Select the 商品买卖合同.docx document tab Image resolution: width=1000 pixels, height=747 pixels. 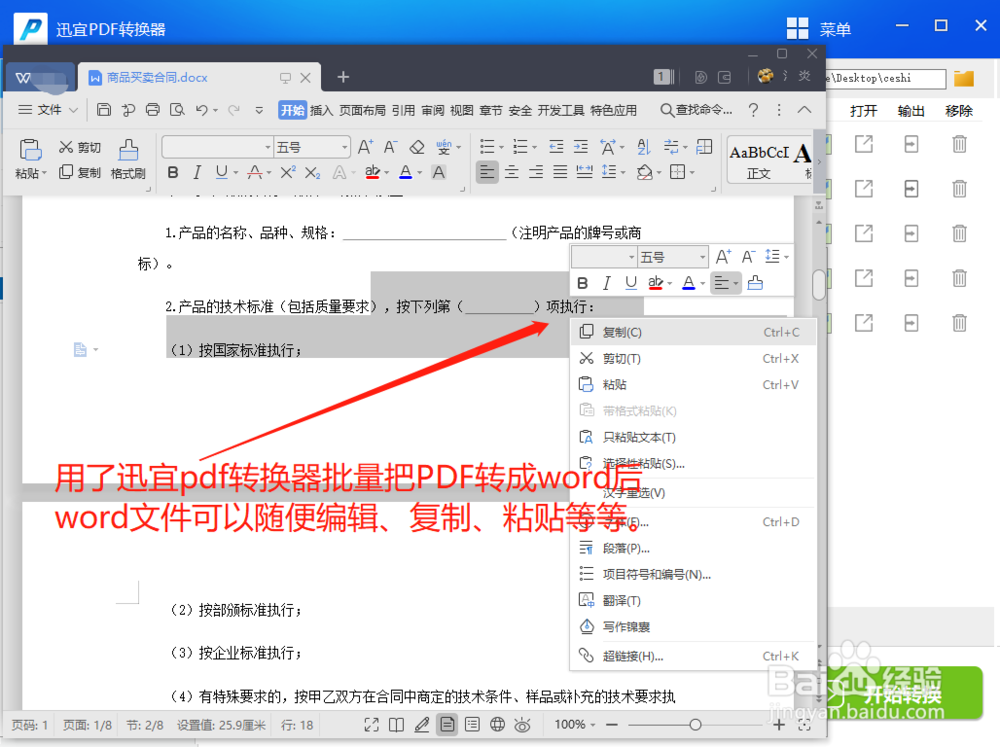[199, 78]
